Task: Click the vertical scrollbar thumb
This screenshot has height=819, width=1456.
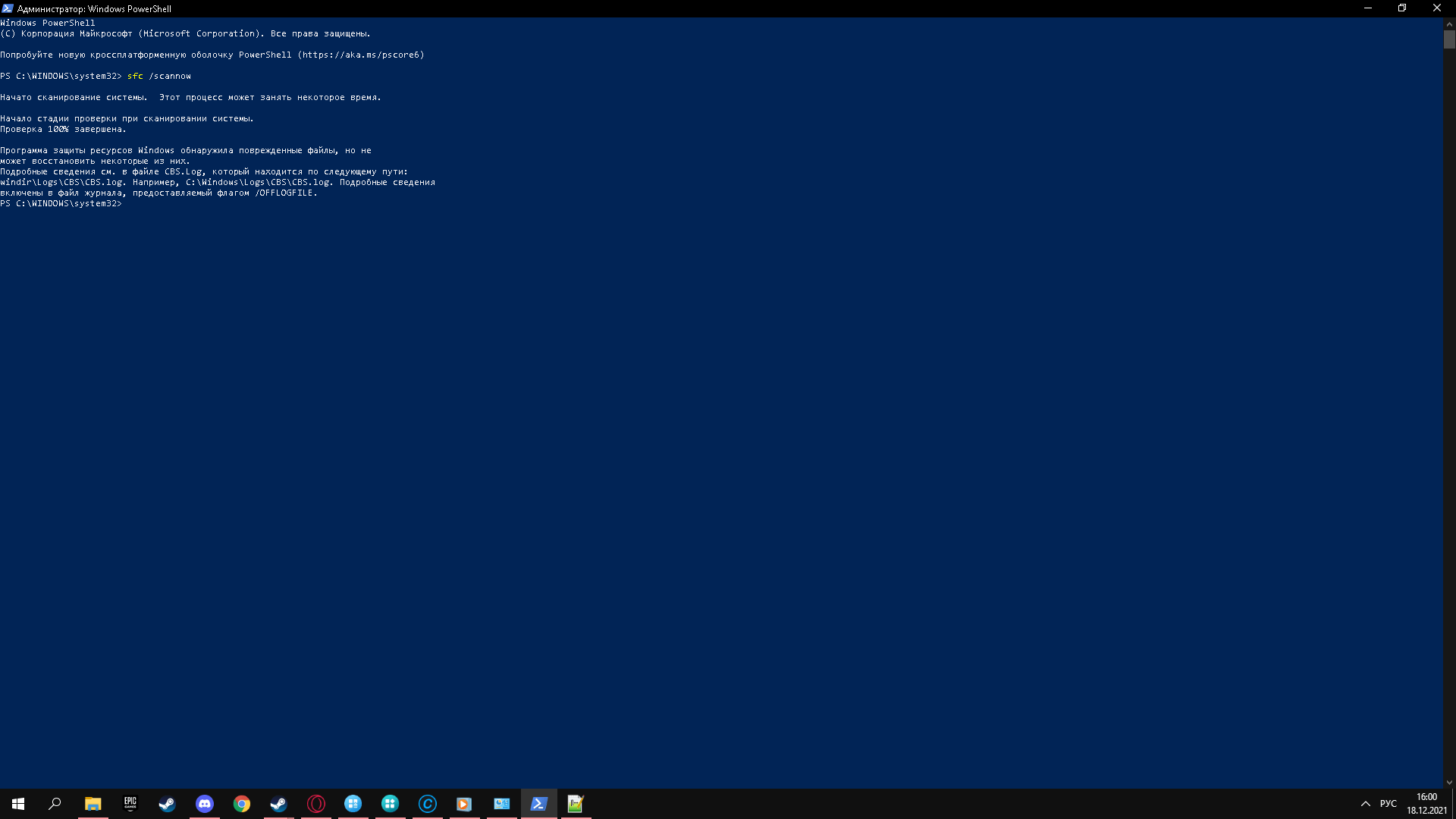Action: (x=1449, y=39)
